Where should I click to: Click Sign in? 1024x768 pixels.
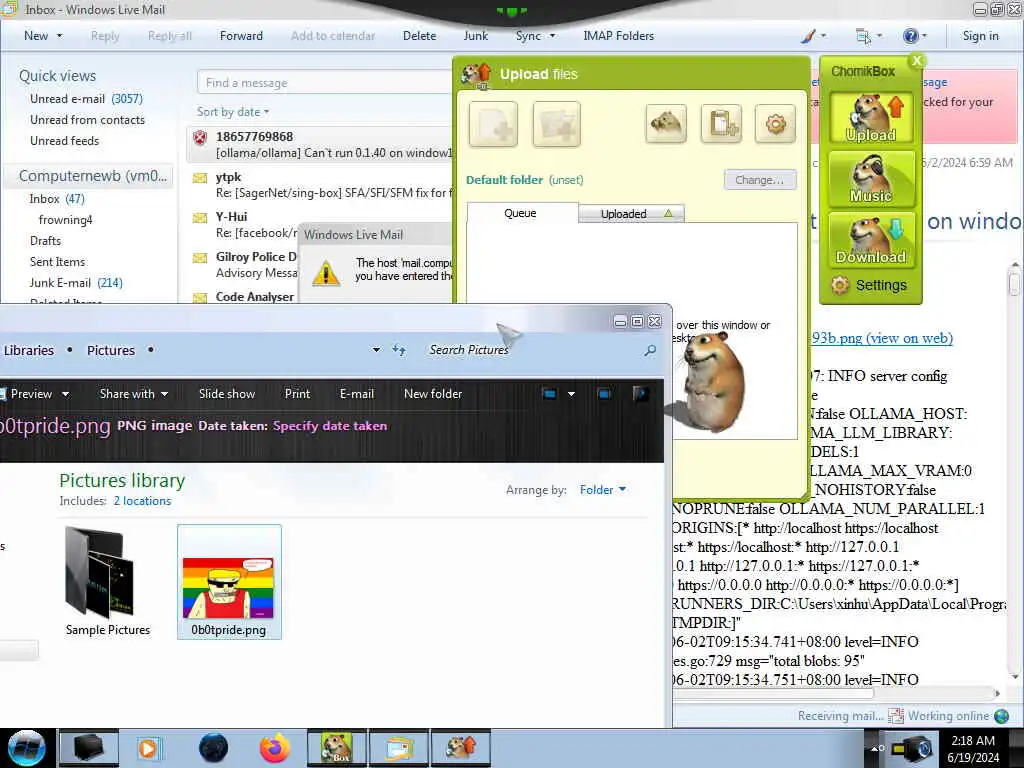point(980,36)
